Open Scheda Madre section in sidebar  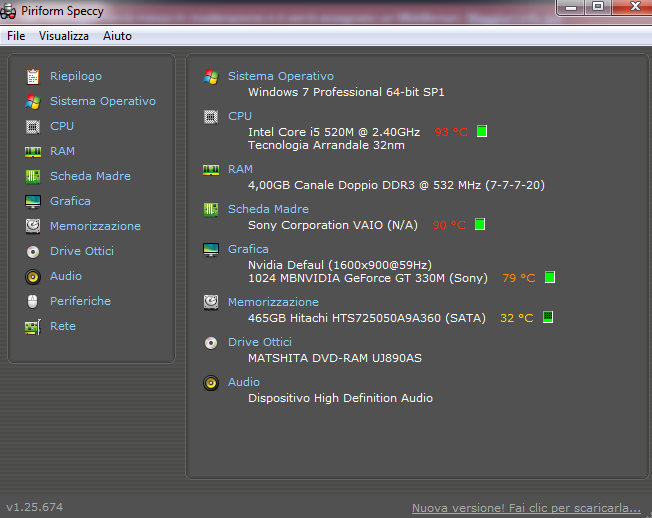[x=90, y=176]
